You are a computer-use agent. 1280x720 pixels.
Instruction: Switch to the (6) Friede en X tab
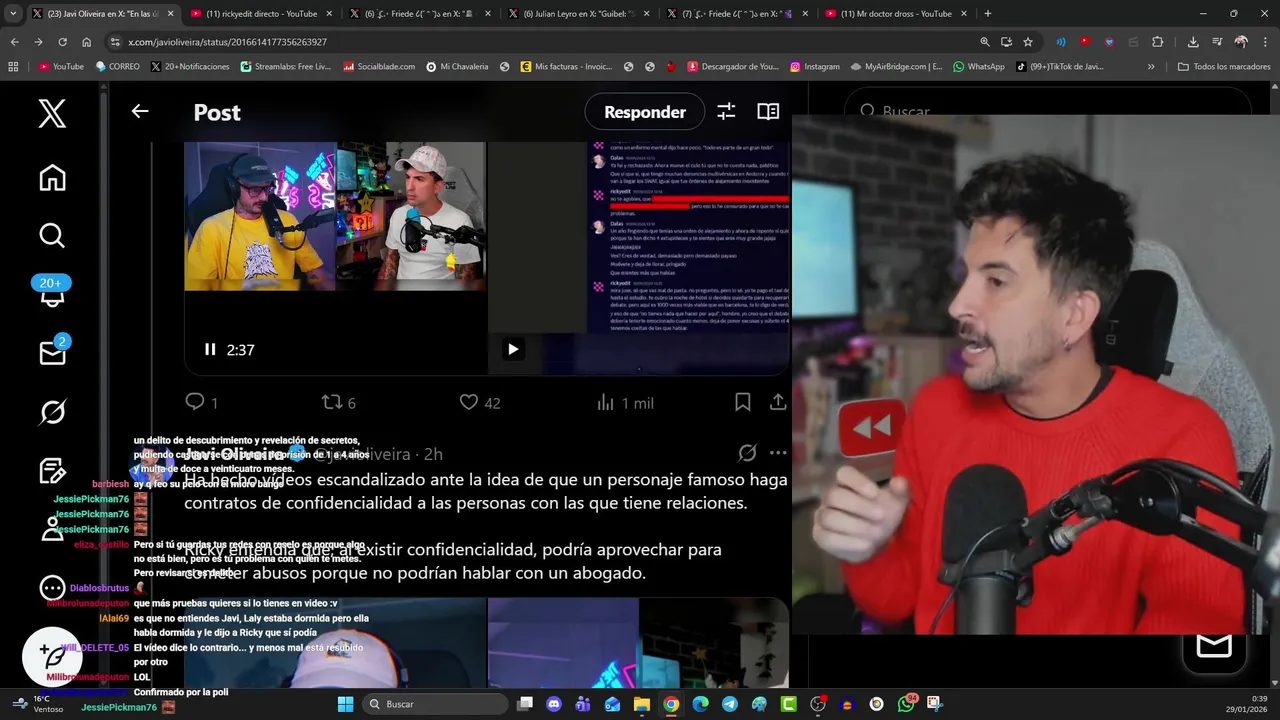pyautogui.click(x=420, y=14)
